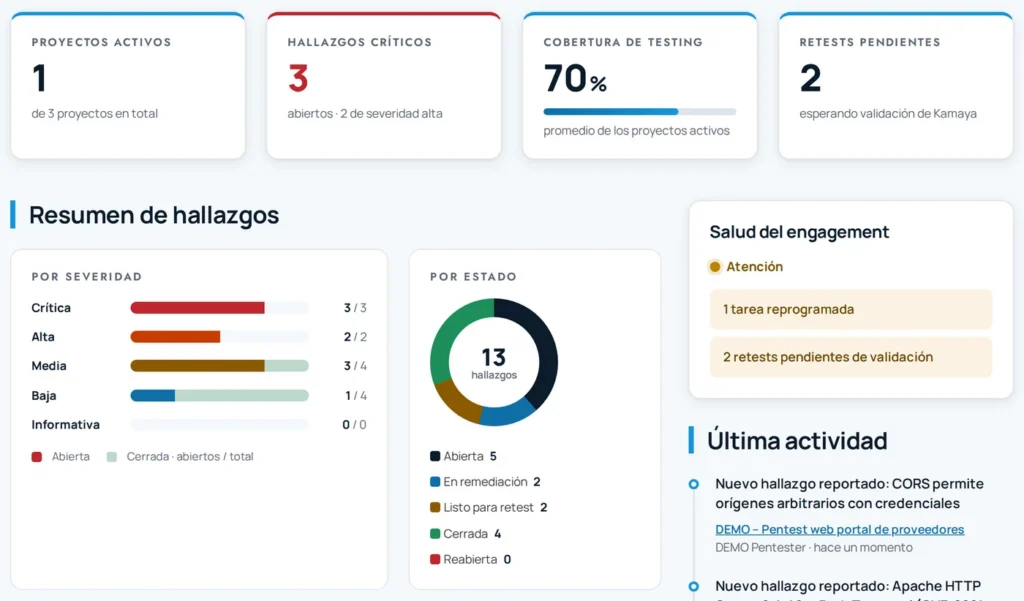This screenshot has height=601, width=1024.
Task: Open the Hallazgos Críticos card
Action: click(384, 86)
